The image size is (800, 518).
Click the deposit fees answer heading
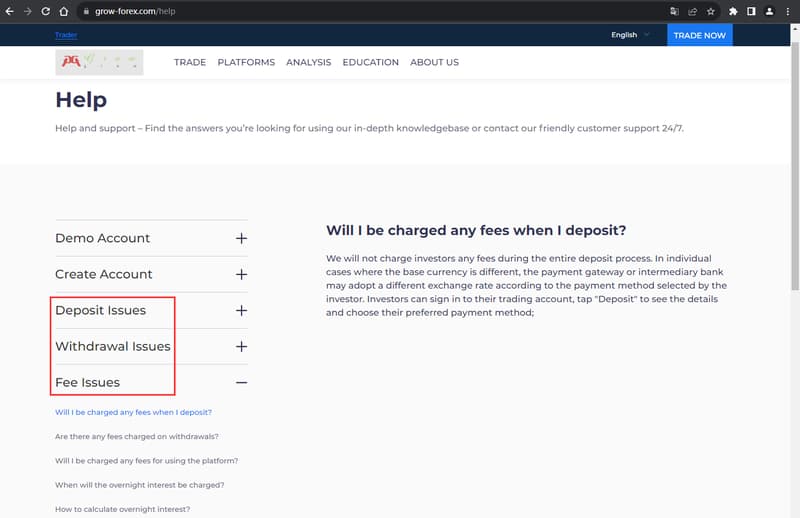pyautogui.click(x=476, y=231)
